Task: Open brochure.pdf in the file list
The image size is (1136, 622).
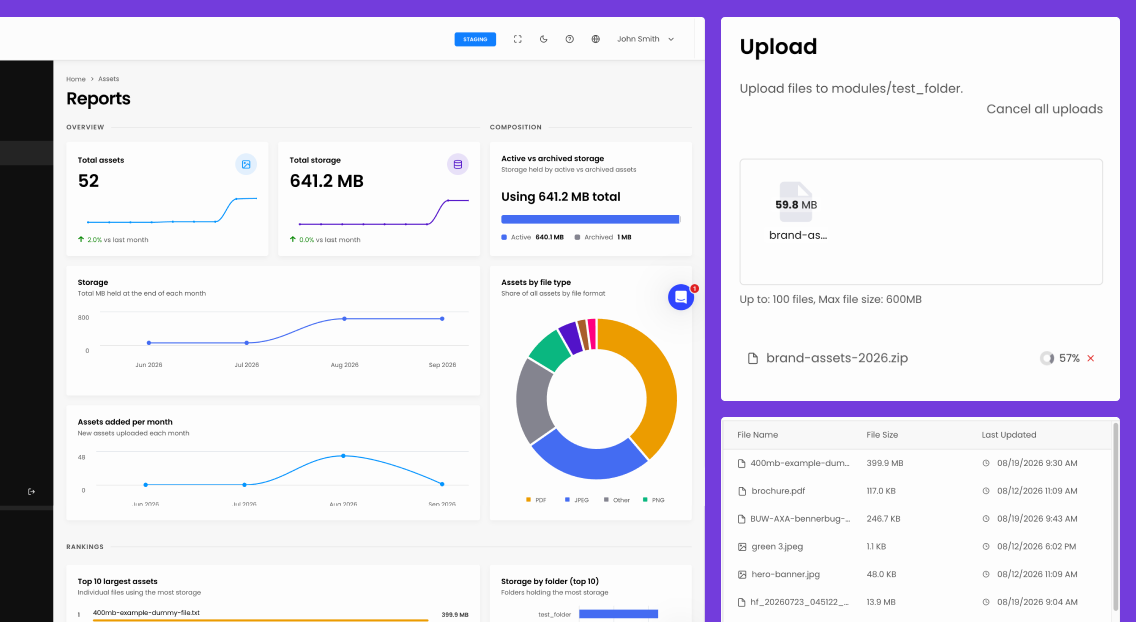Action: pyautogui.click(x=777, y=491)
